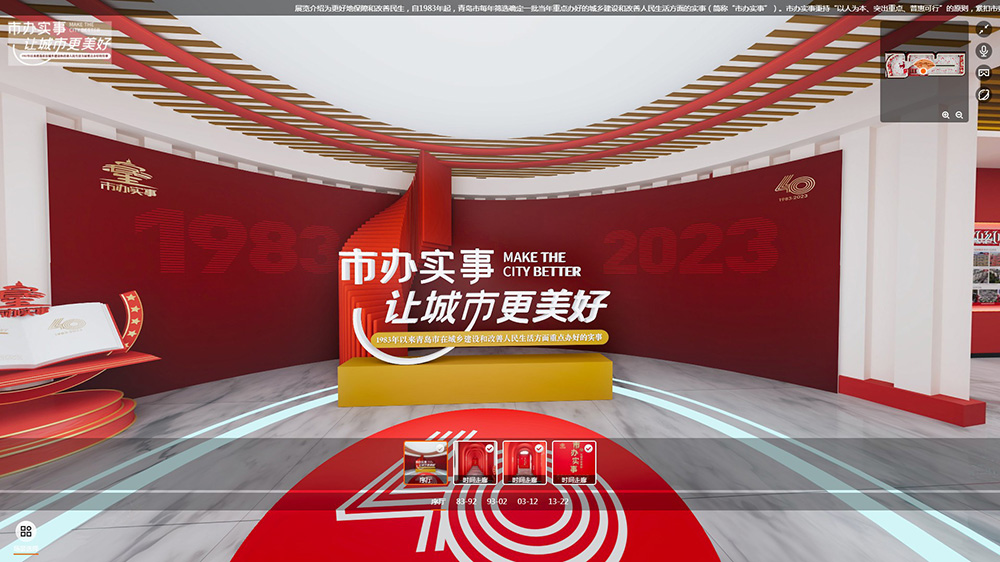Screen dimensions: 1000x562
Task: Turn on the microphone narration icon
Action: click(984, 50)
